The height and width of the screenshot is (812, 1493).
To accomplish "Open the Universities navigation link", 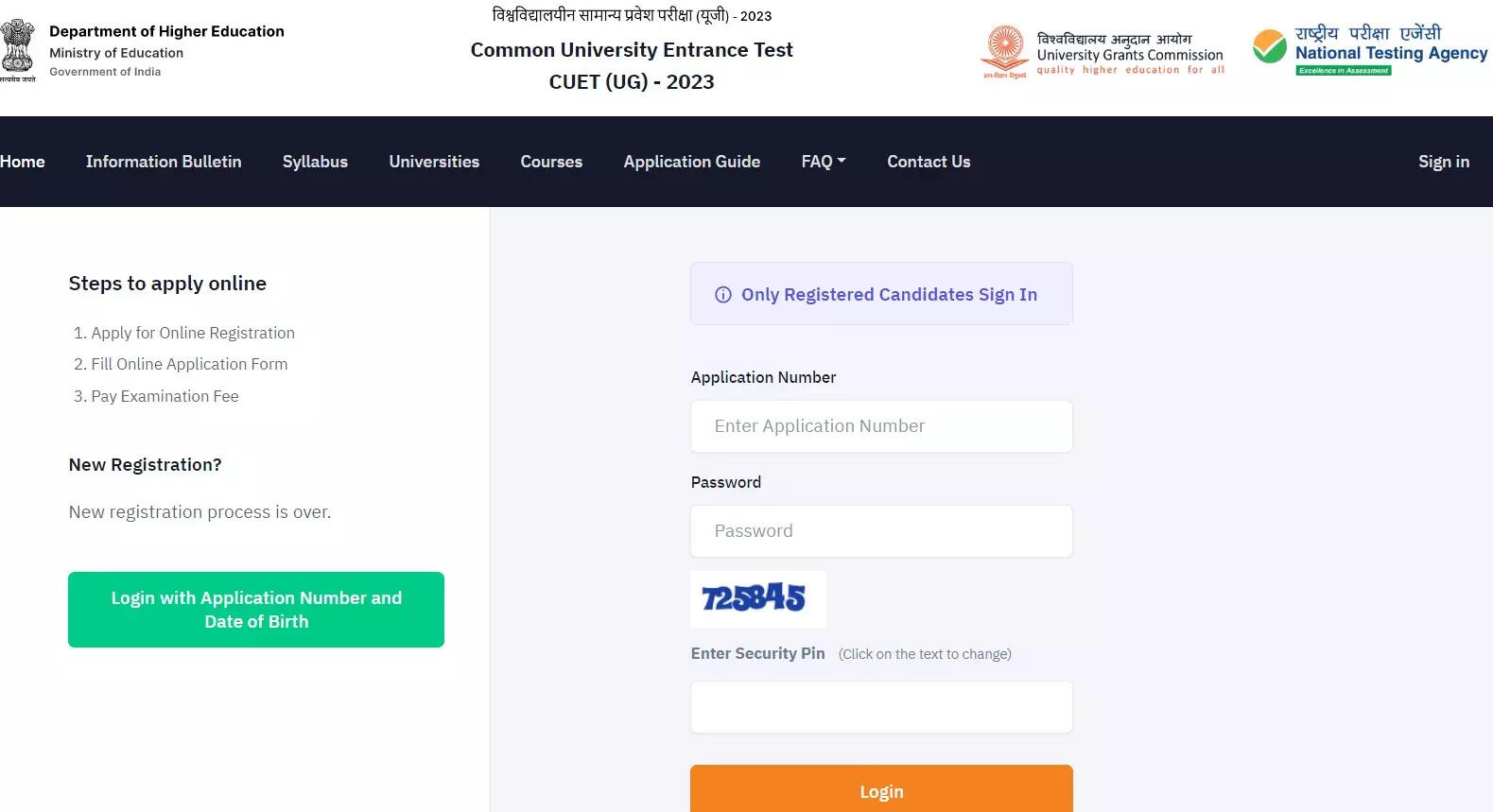I will [x=434, y=162].
